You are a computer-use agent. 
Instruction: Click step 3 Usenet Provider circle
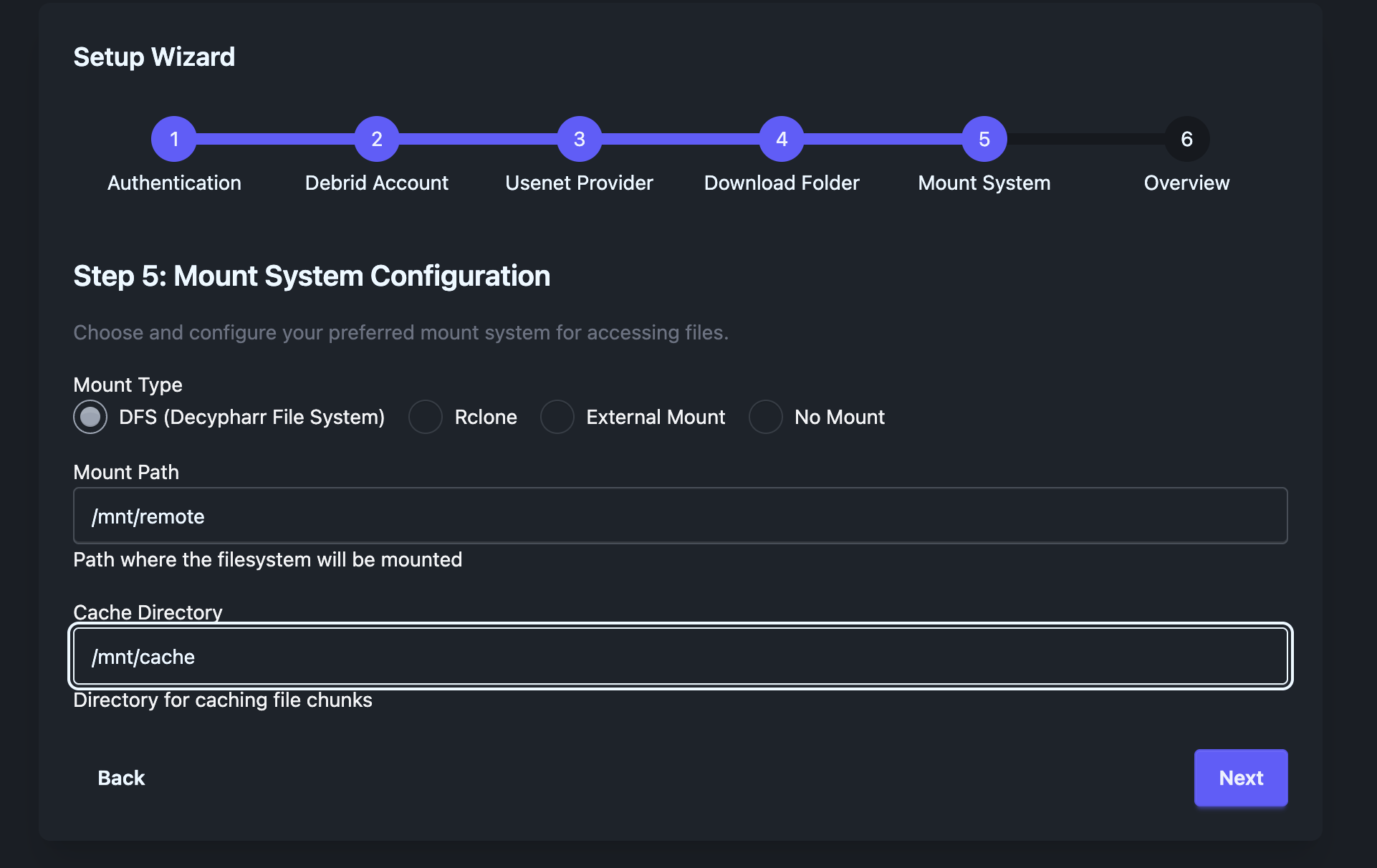(x=579, y=138)
